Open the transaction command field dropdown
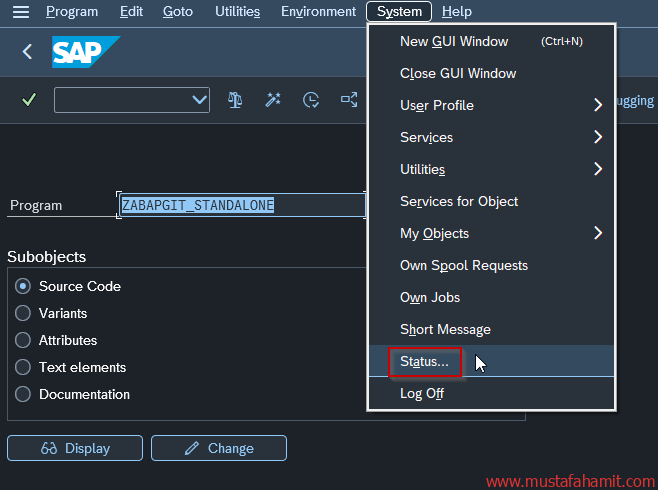The width and height of the screenshot is (658, 490). (198, 100)
